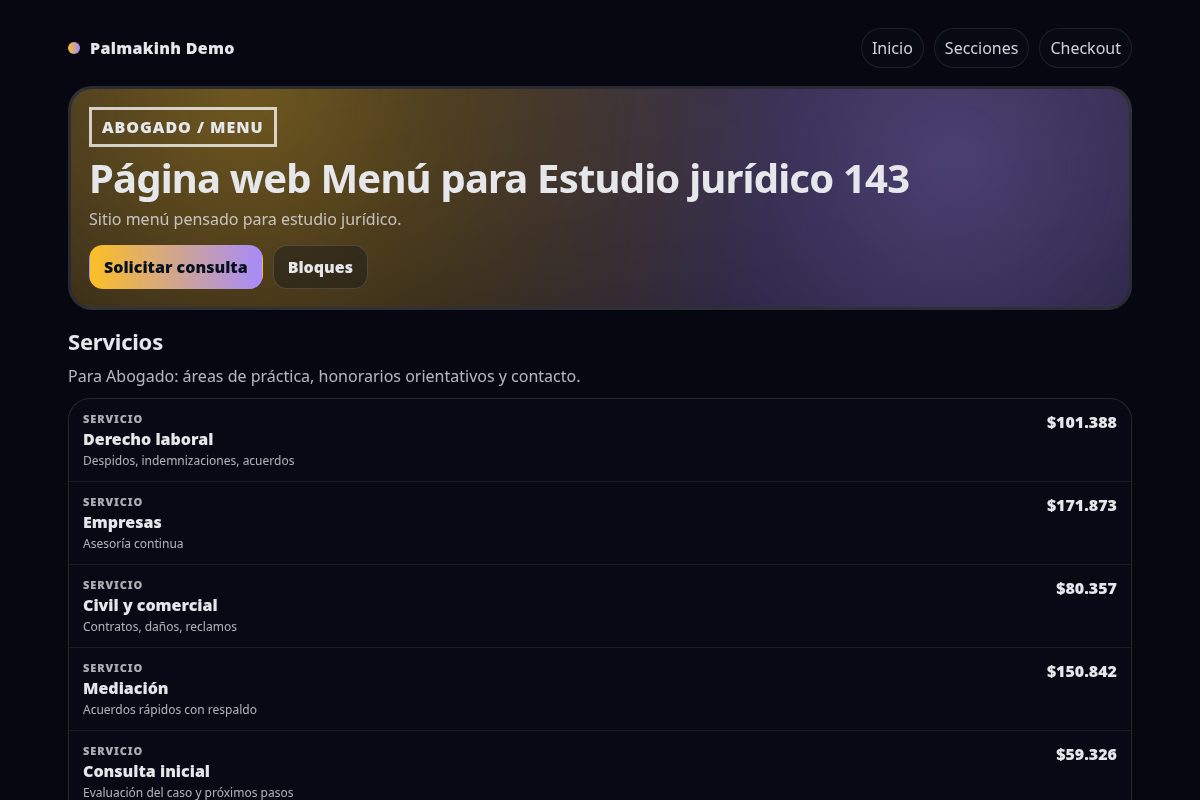Viewport: 1200px width, 800px height.
Task: Click the SERVICIO label above Consulta inicial
Action: coord(113,751)
